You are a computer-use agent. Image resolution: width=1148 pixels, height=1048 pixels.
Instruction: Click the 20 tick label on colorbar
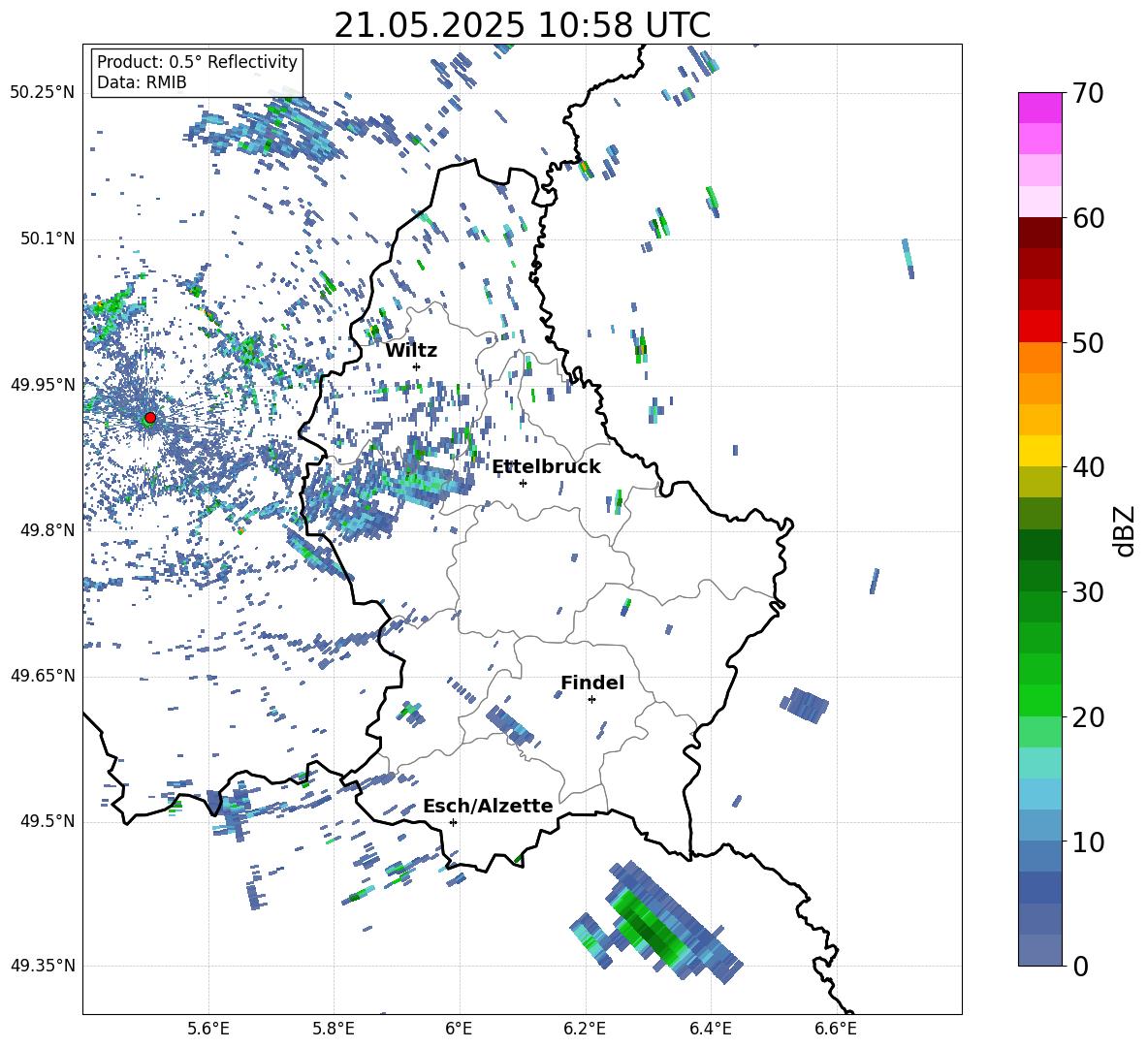[1087, 716]
